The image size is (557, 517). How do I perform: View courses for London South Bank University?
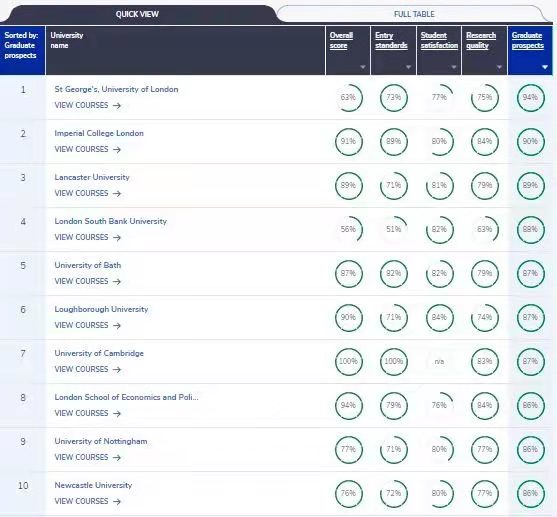point(88,238)
